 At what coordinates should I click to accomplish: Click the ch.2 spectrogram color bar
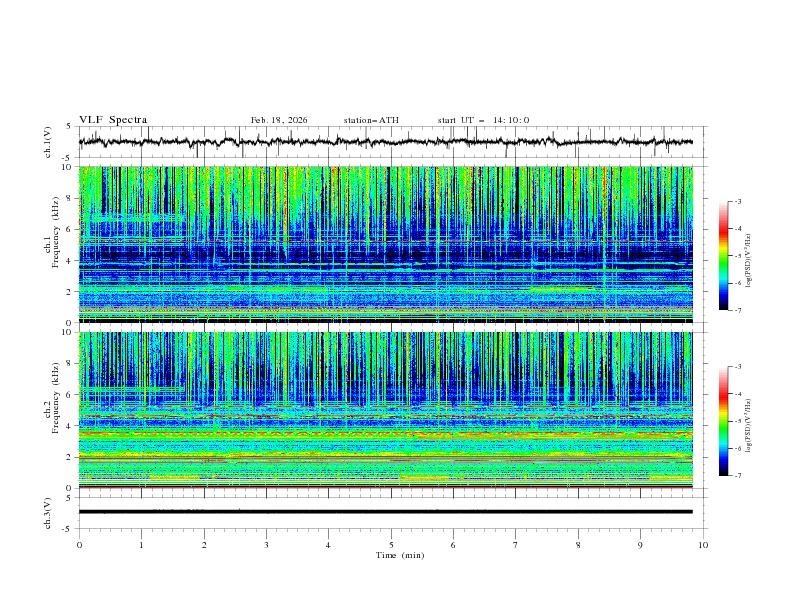coord(724,421)
